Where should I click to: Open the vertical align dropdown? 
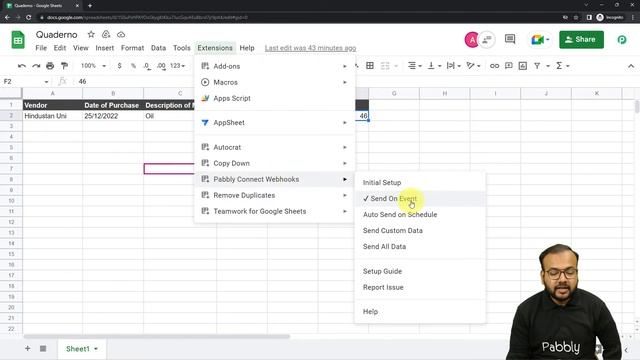(x=433, y=66)
